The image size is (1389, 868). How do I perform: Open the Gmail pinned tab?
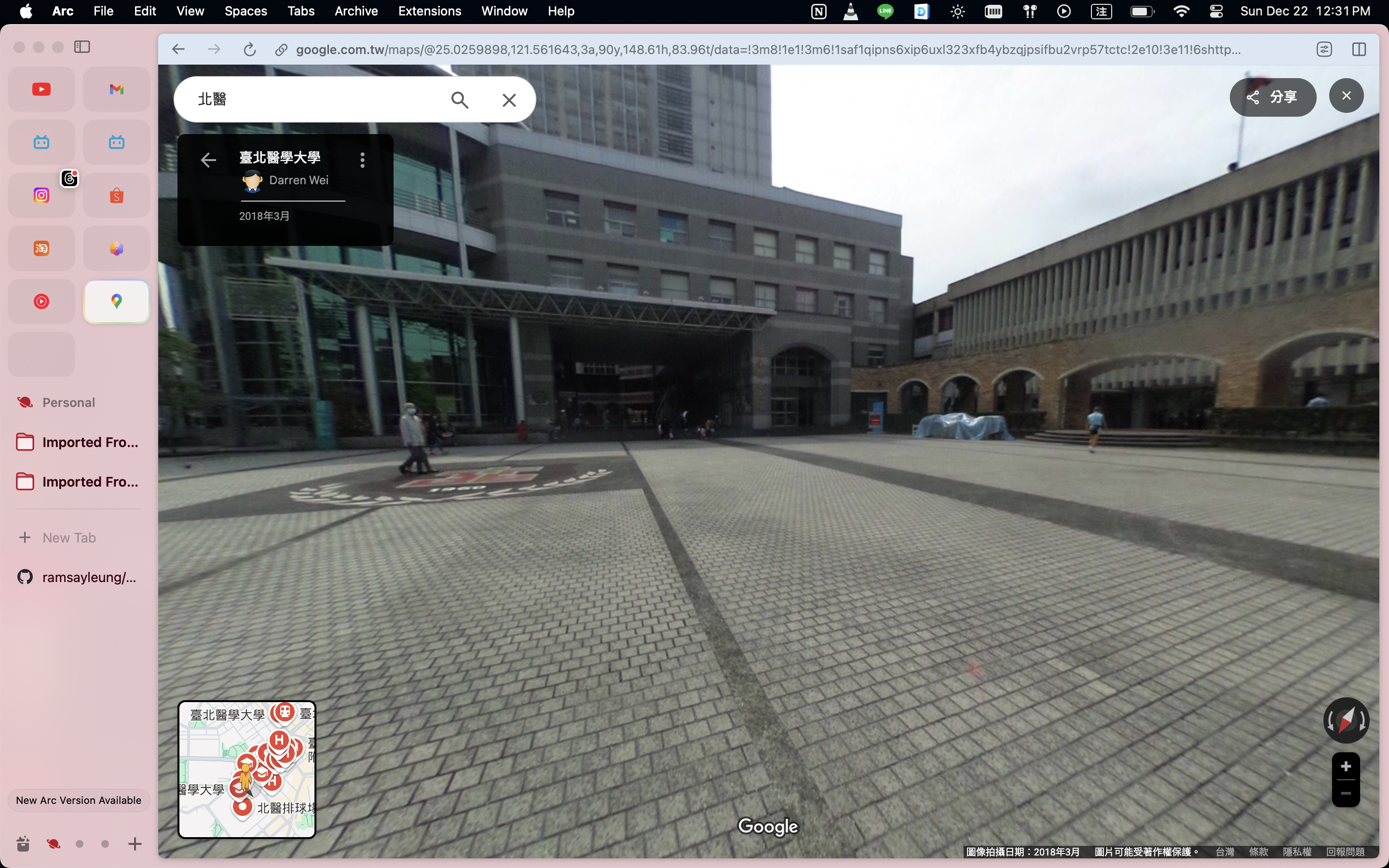pos(117,89)
